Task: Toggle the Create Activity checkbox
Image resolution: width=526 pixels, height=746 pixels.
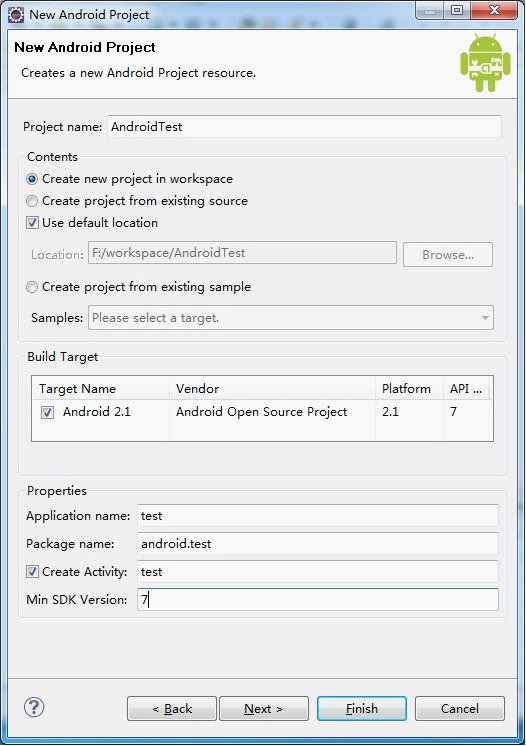Action: pos(32,572)
